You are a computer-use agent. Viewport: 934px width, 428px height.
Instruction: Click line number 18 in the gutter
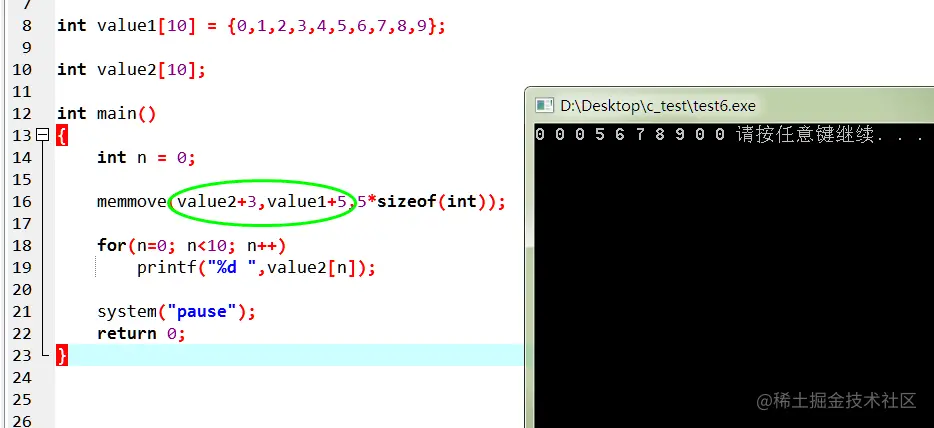pyautogui.click(x=22, y=245)
